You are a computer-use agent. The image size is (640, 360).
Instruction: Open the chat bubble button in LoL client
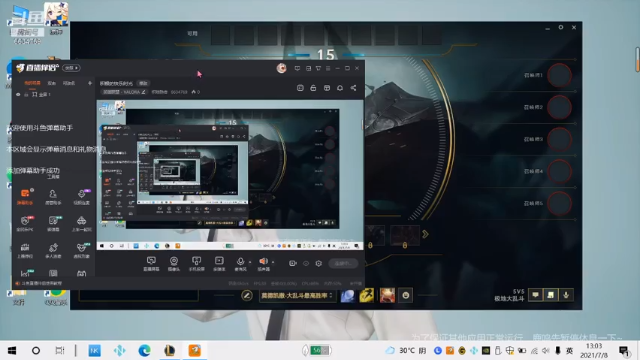pyautogui.click(x=536, y=295)
